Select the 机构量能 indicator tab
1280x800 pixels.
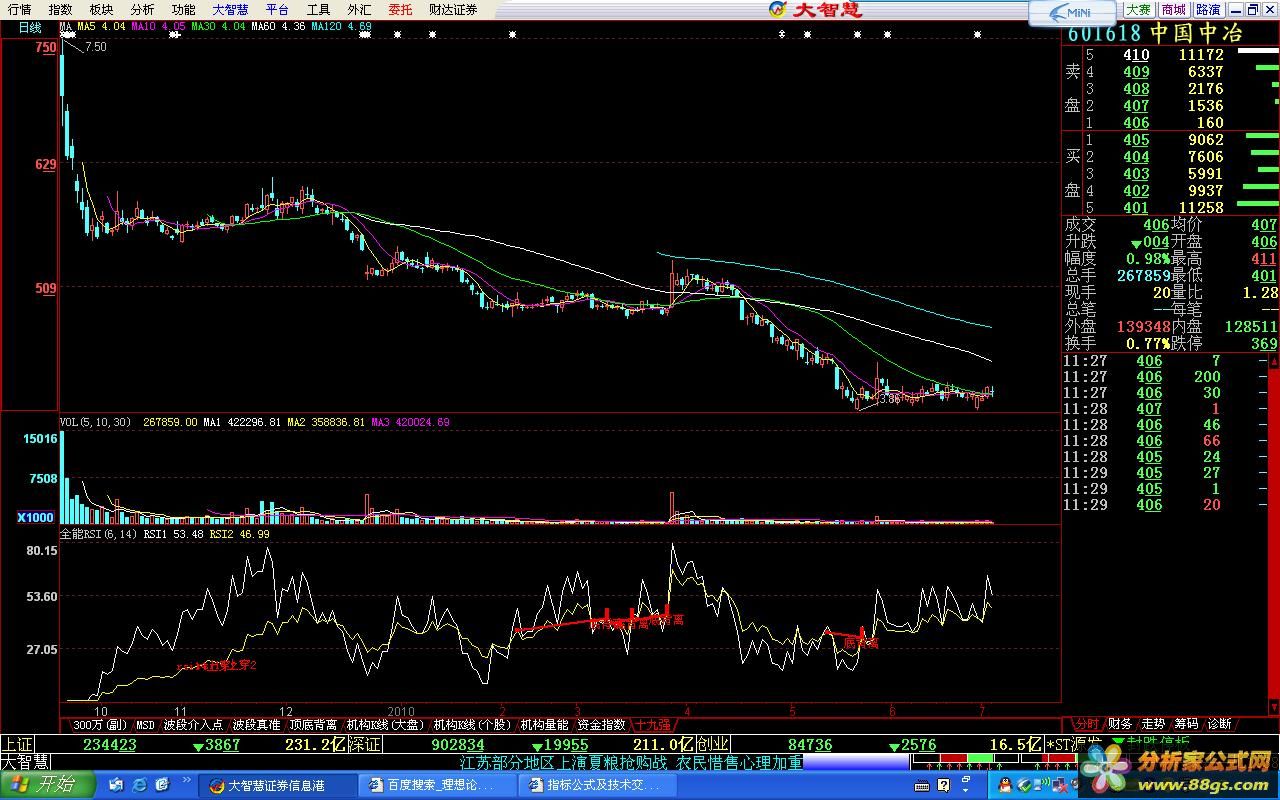(544, 725)
